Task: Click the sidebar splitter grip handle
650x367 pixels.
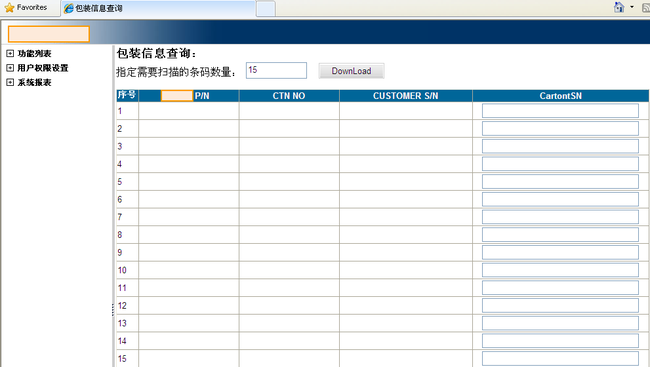Action: (x=112, y=310)
